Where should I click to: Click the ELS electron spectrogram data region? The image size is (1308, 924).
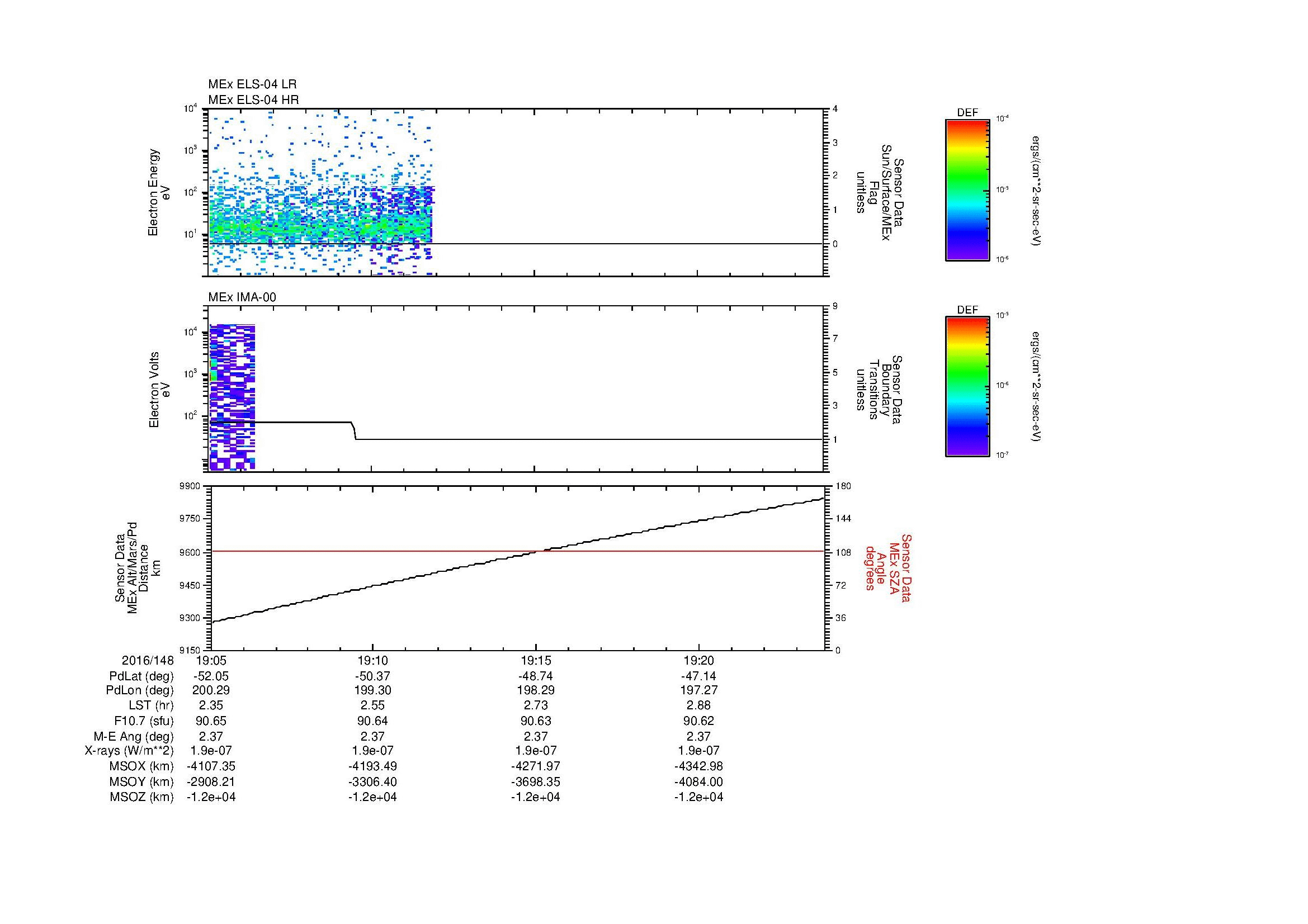tap(322, 192)
